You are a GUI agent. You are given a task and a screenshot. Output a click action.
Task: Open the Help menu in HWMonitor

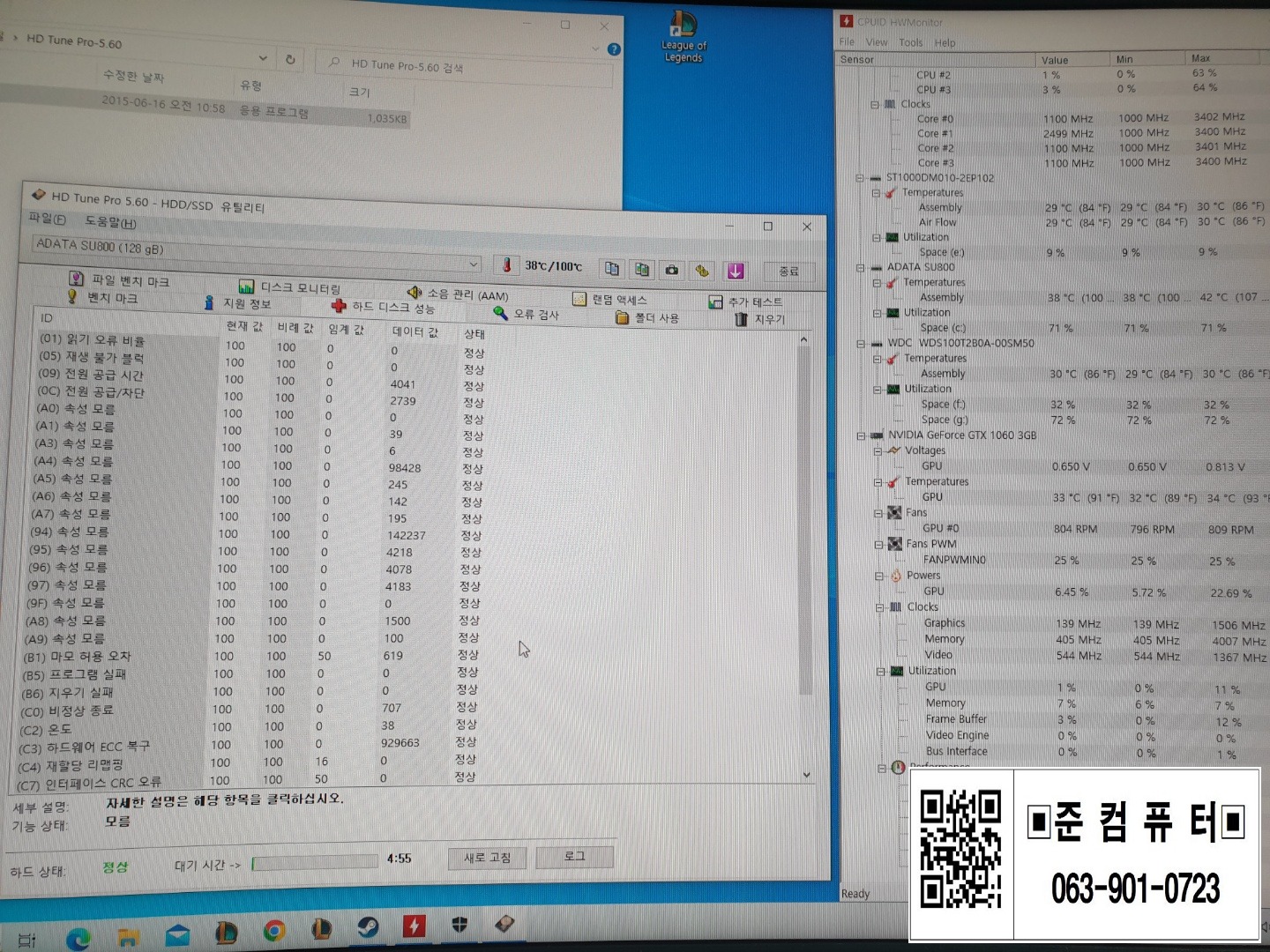pos(945,42)
